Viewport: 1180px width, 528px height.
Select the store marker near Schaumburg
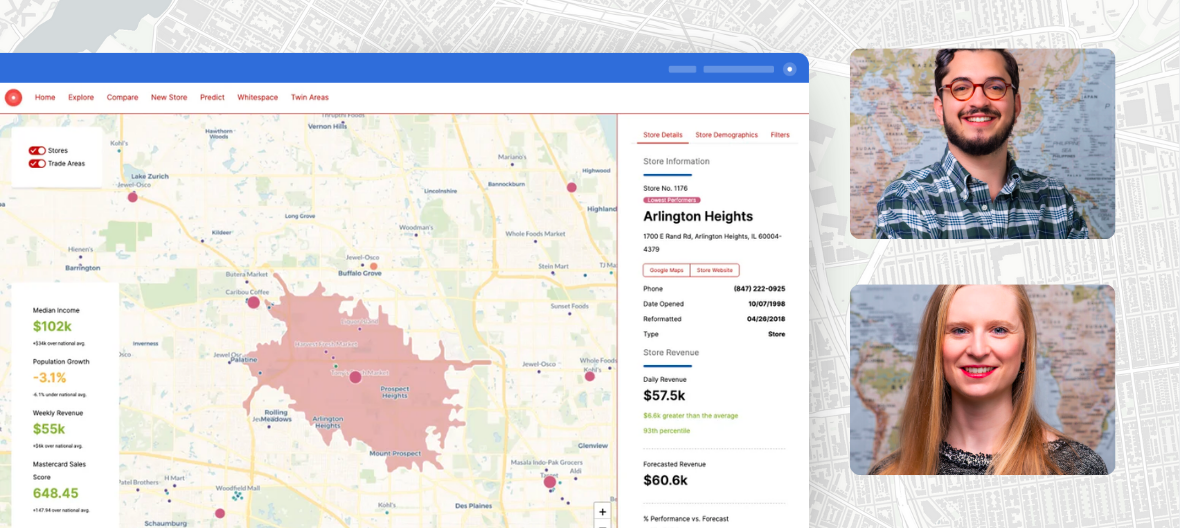[220, 514]
